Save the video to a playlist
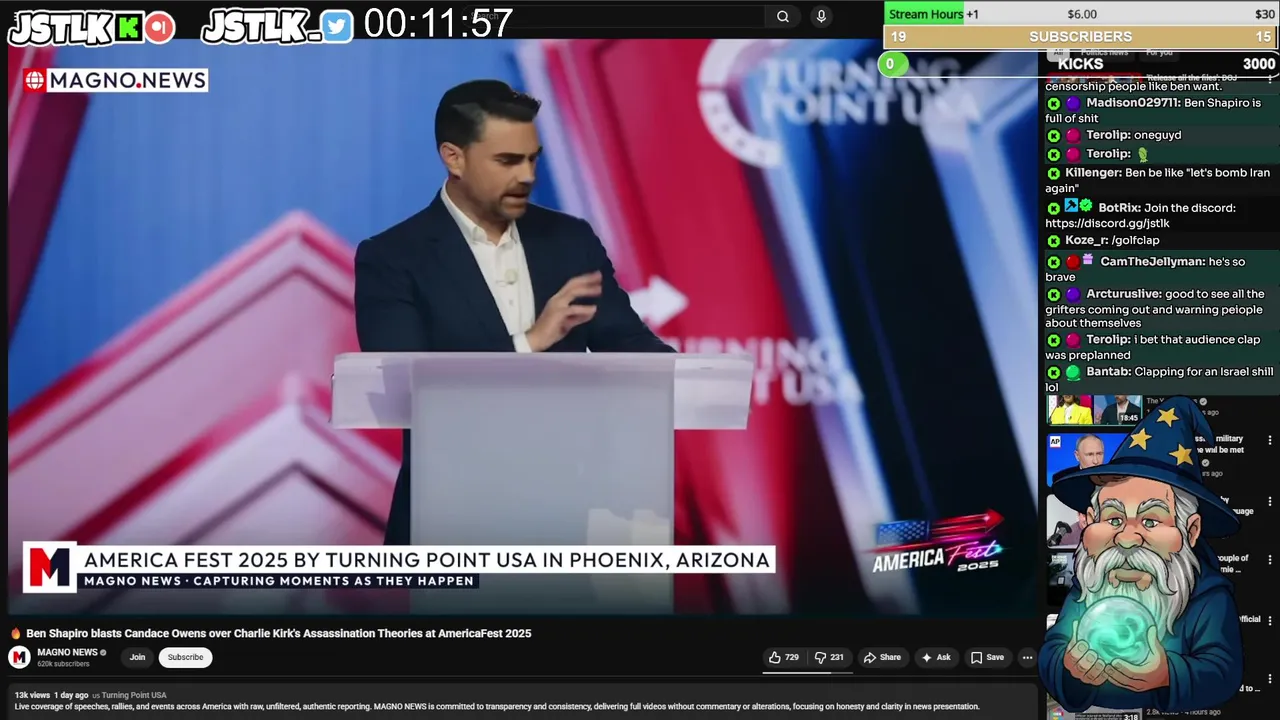Viewport: 1280px width, 720px height. click(x=987, y=657)
